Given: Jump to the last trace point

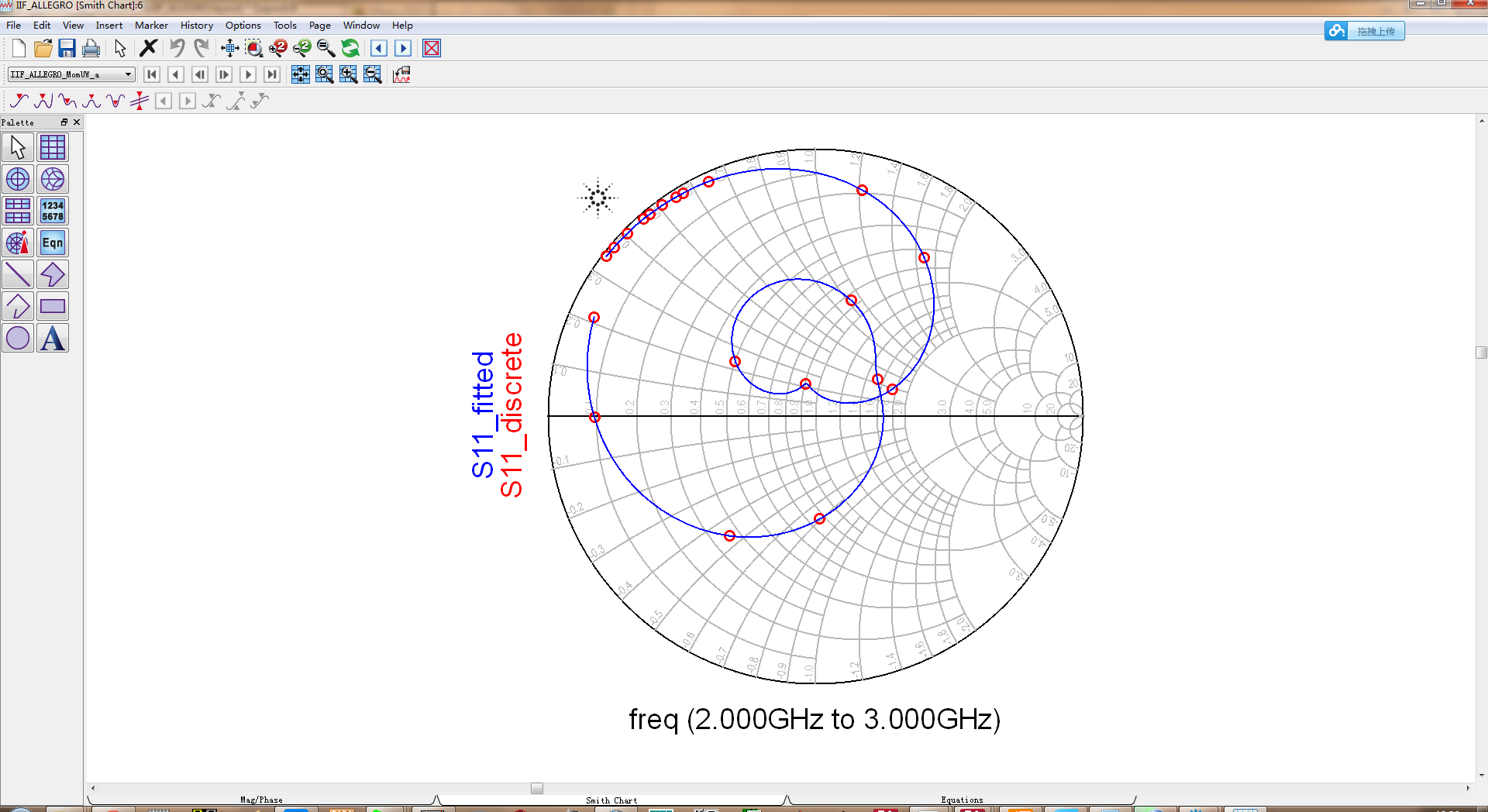Looking at the screenshot, I should pos(272,74).
